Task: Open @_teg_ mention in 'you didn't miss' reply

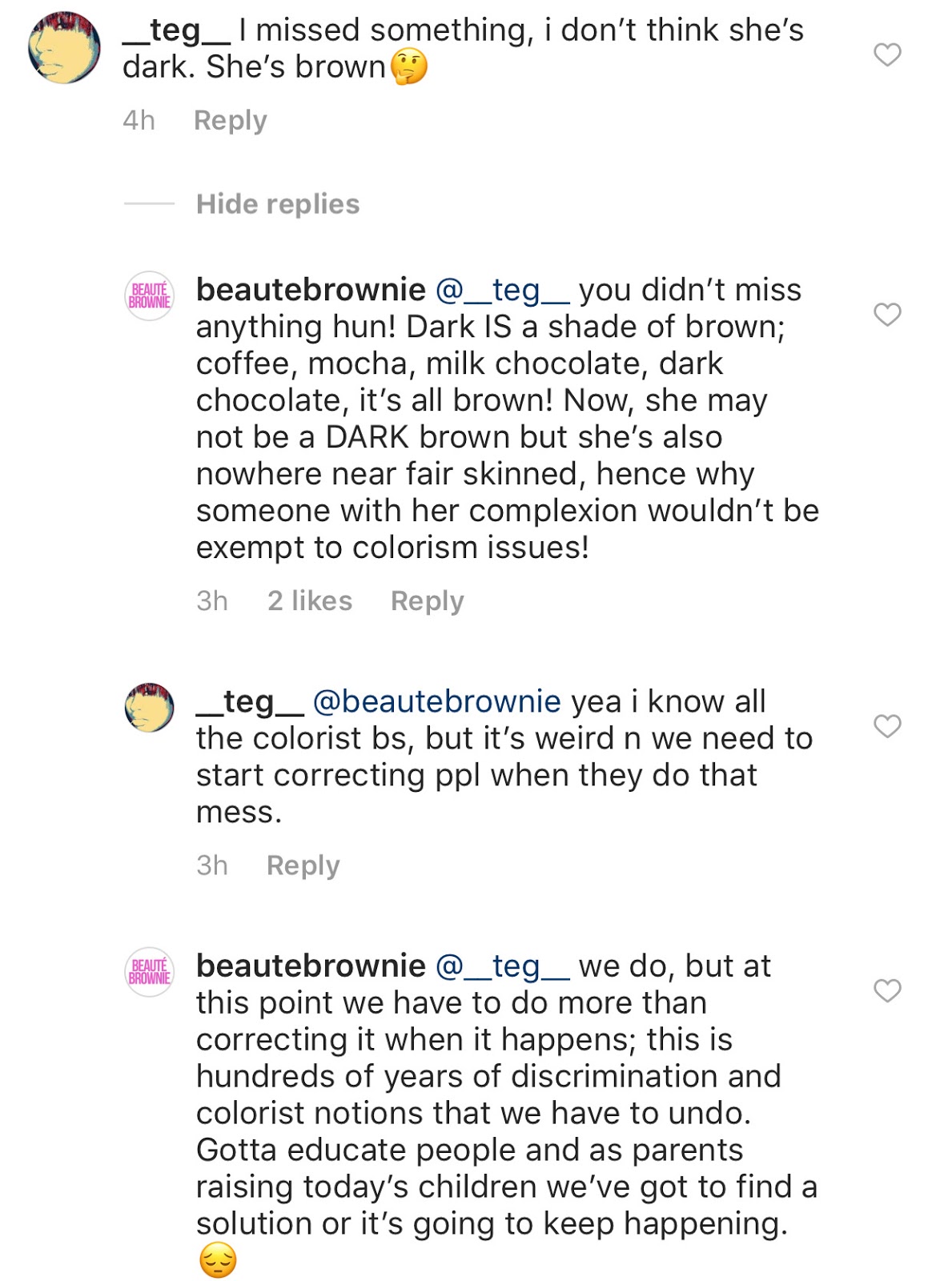Action: coord(502,290)
